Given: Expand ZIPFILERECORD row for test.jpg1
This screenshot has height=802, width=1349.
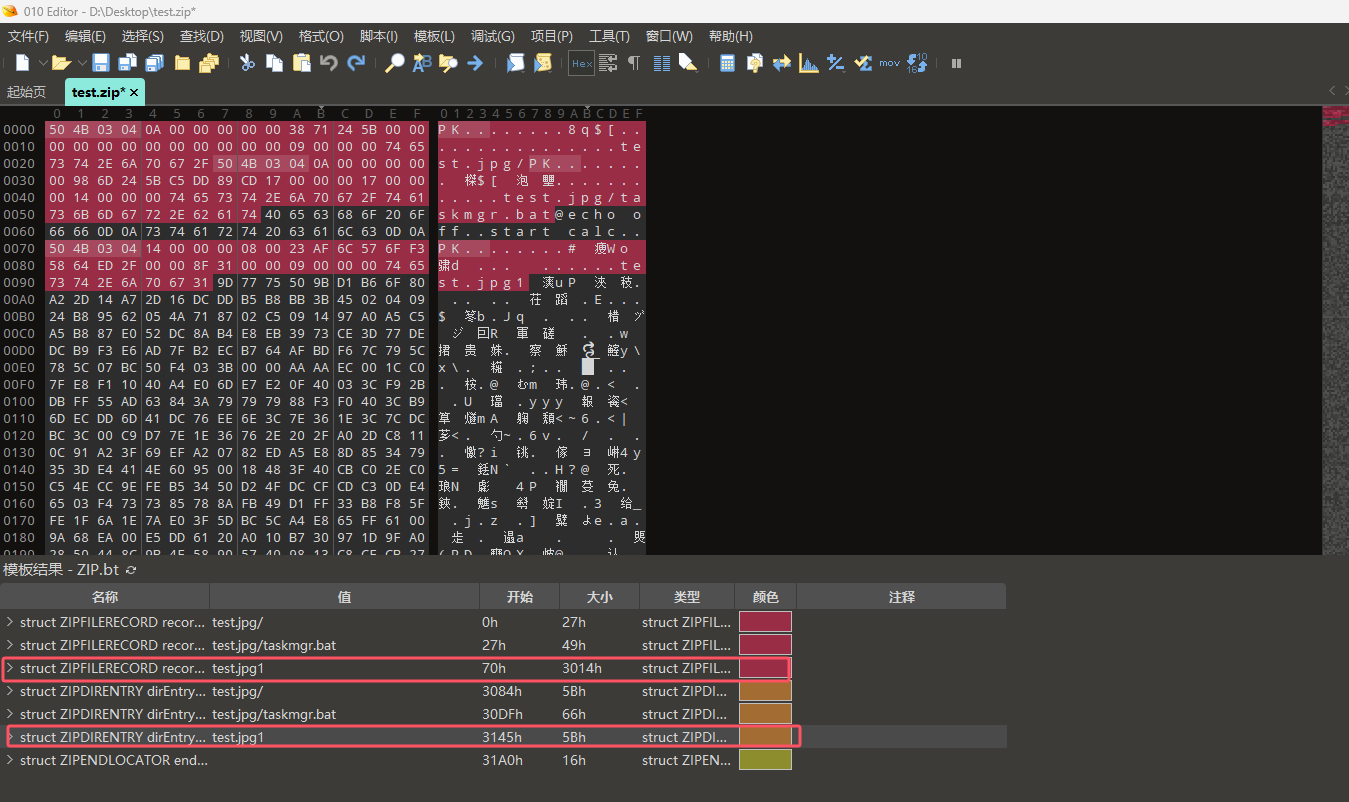Looking at the screenshot, I should (10, 668).
